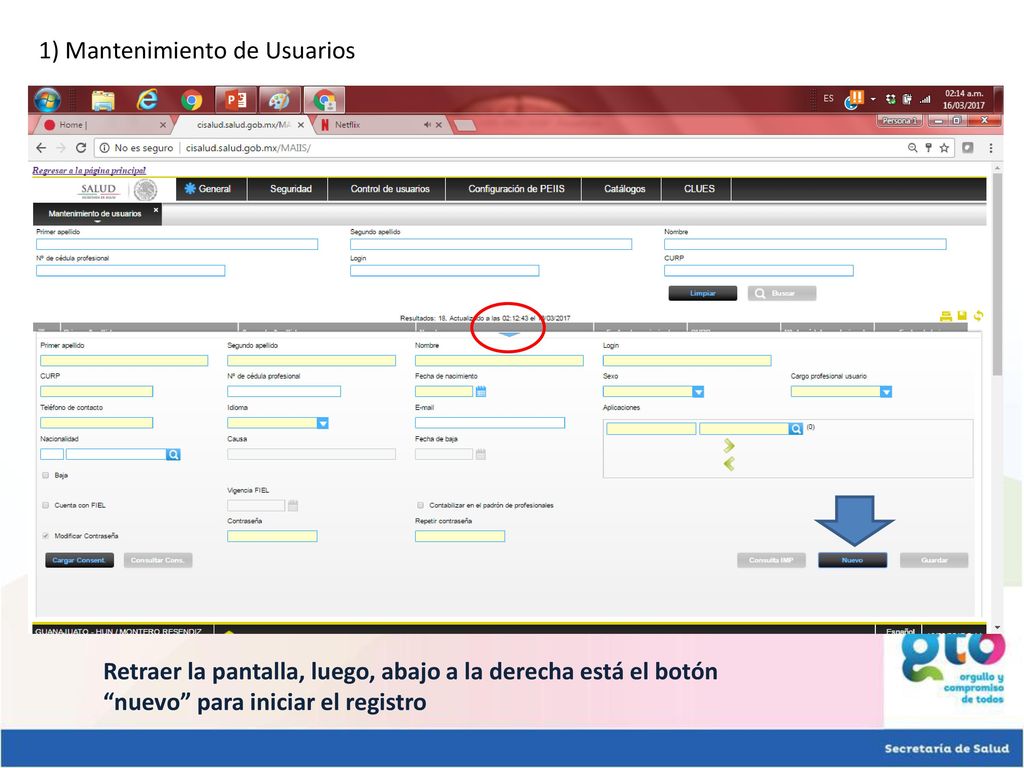This screenshot has height=768, width=1024.
Task: Switch to PowerPoint in the taskbar
Action: 236,100
